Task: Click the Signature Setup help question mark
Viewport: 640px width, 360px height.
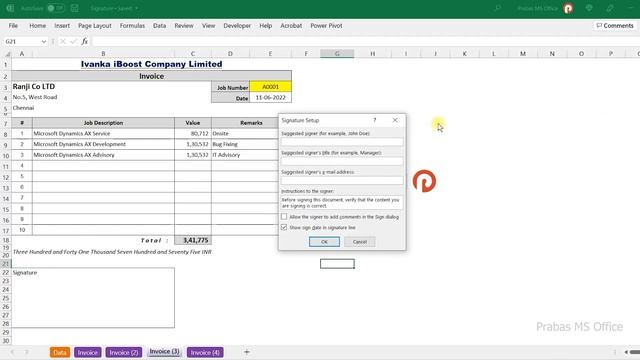Action: coord(374,120)
